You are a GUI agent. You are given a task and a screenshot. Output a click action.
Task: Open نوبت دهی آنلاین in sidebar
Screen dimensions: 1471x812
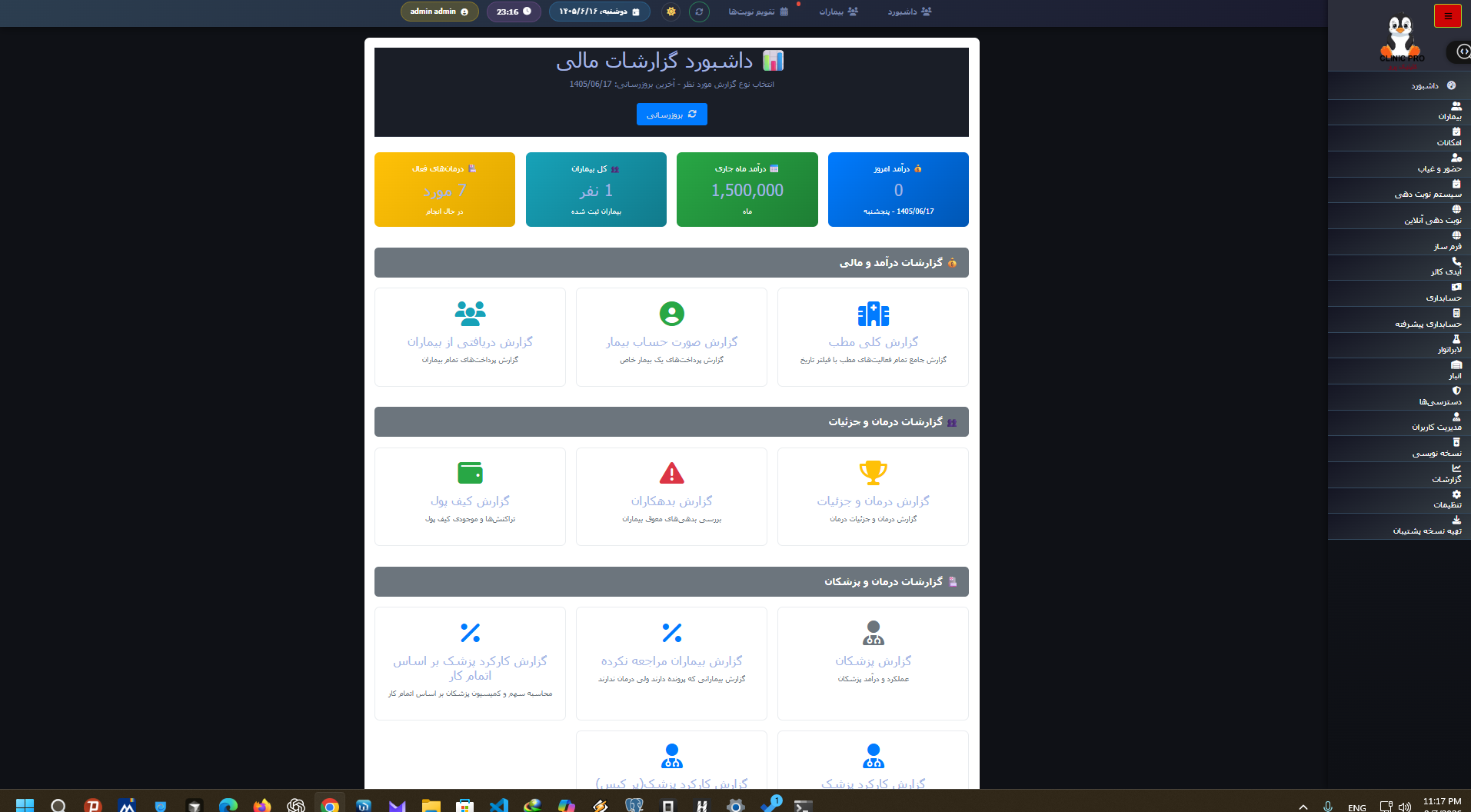coord(1399,215)
